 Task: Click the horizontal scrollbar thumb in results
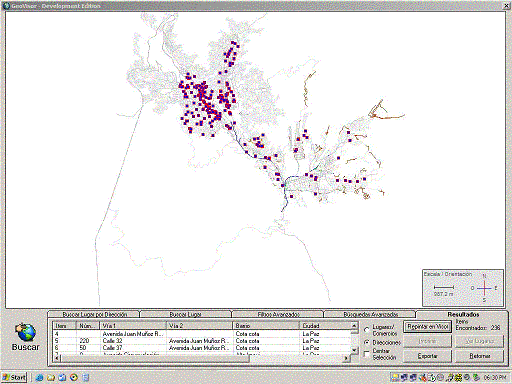155,358
